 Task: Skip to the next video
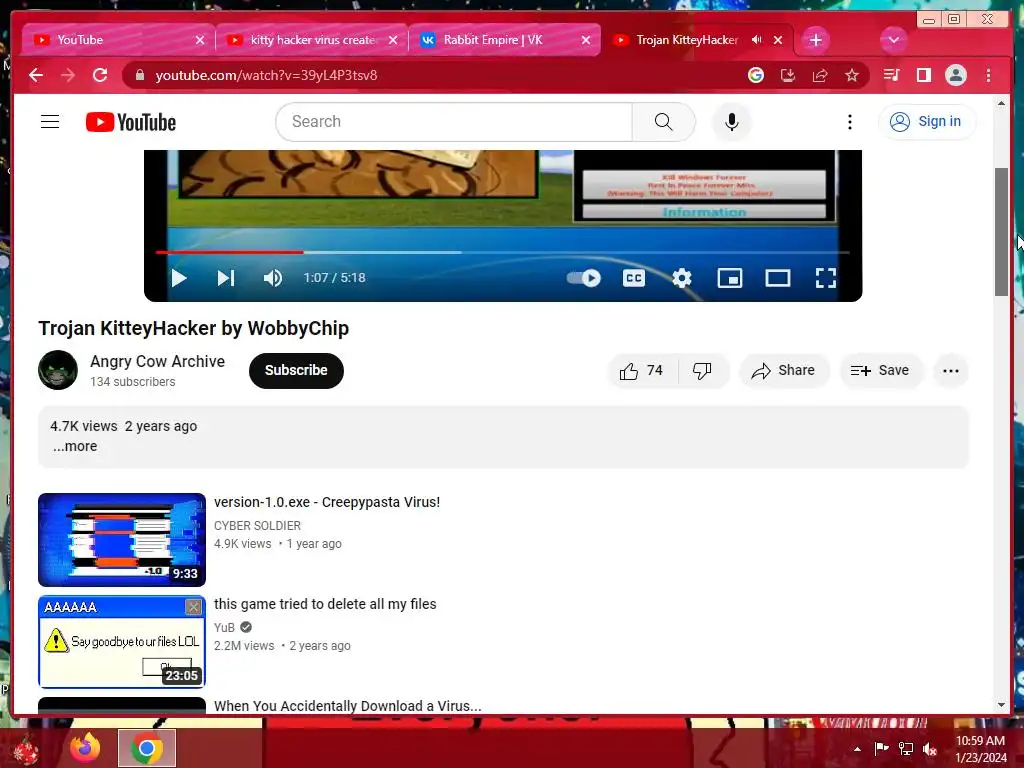(225, 278)
